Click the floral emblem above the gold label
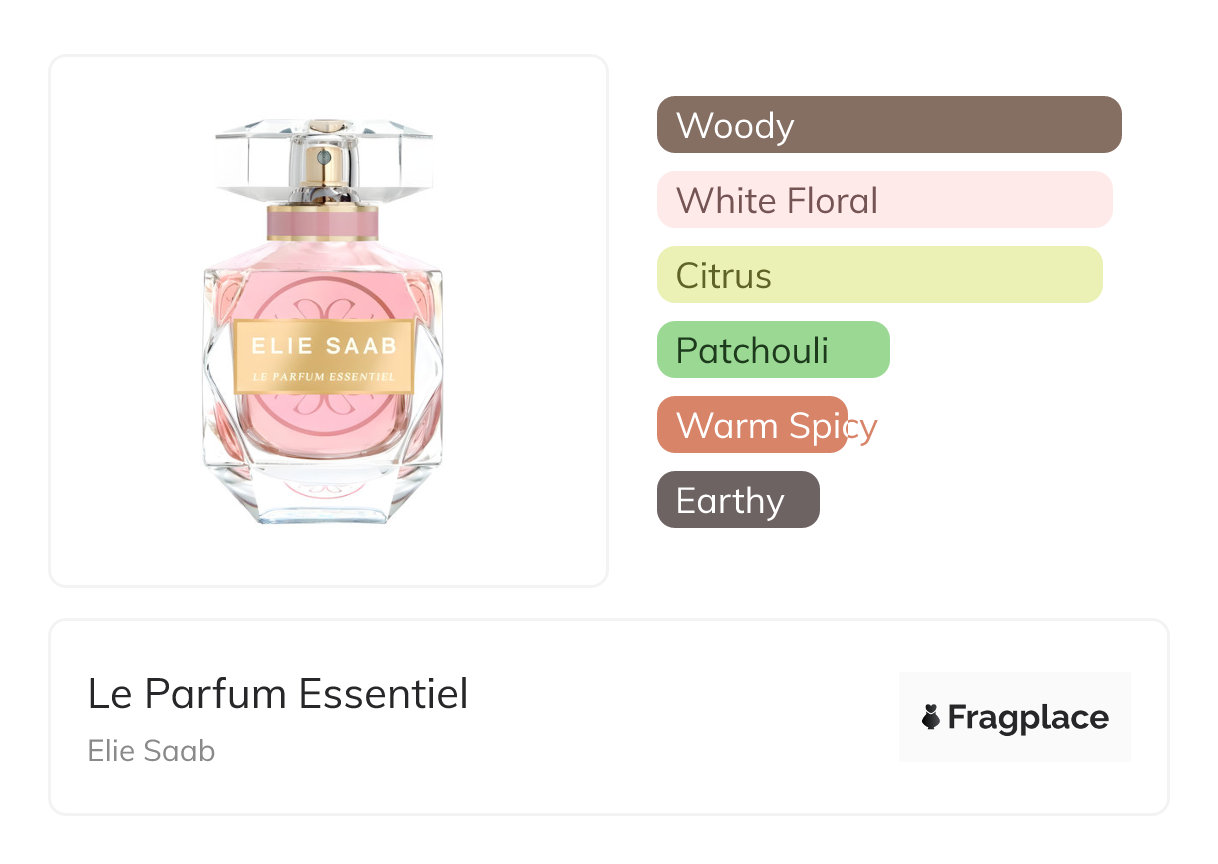The width and height of the screenshot is (1218, 864). (323, 303)
